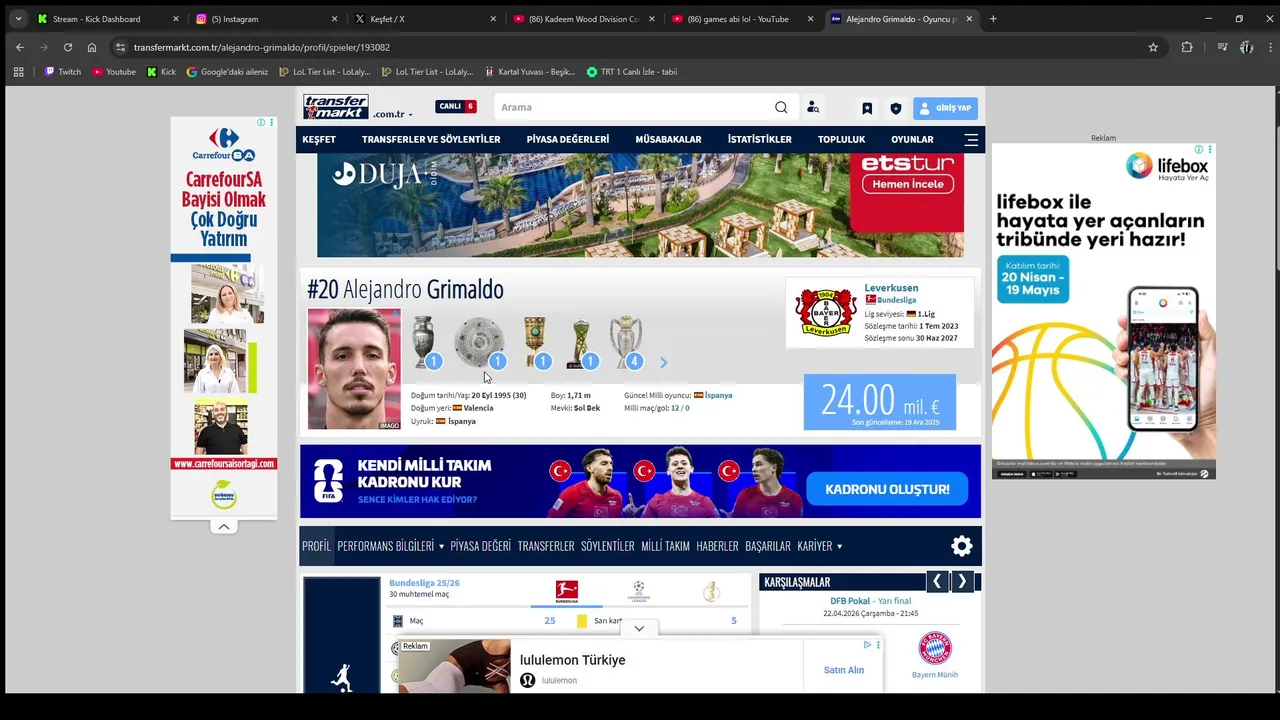Image resolution: width=1280 pixels, height=720 pixels.
Task: Open Chrome extensions puzzle icon
Action: (x=1187, y=47)
